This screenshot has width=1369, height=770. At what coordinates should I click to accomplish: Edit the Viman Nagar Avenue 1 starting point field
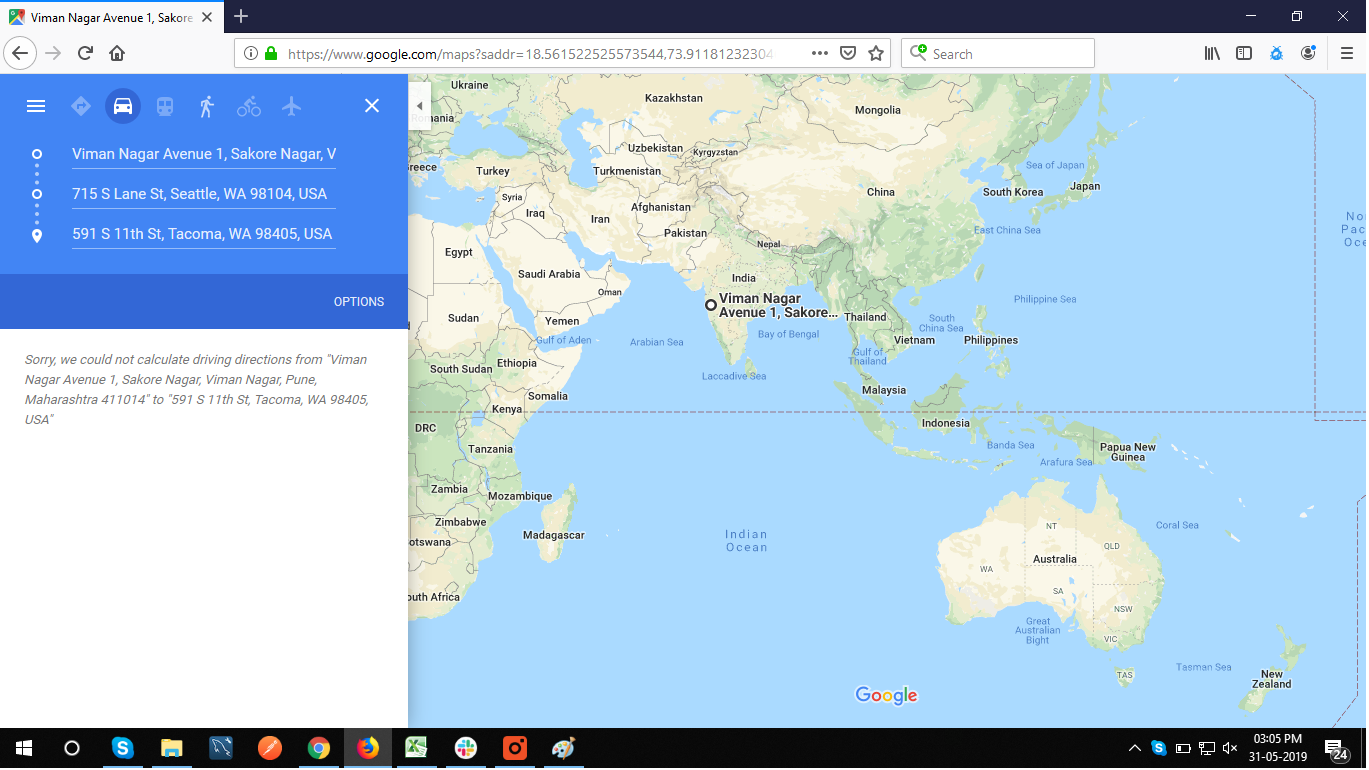(204, 154)
